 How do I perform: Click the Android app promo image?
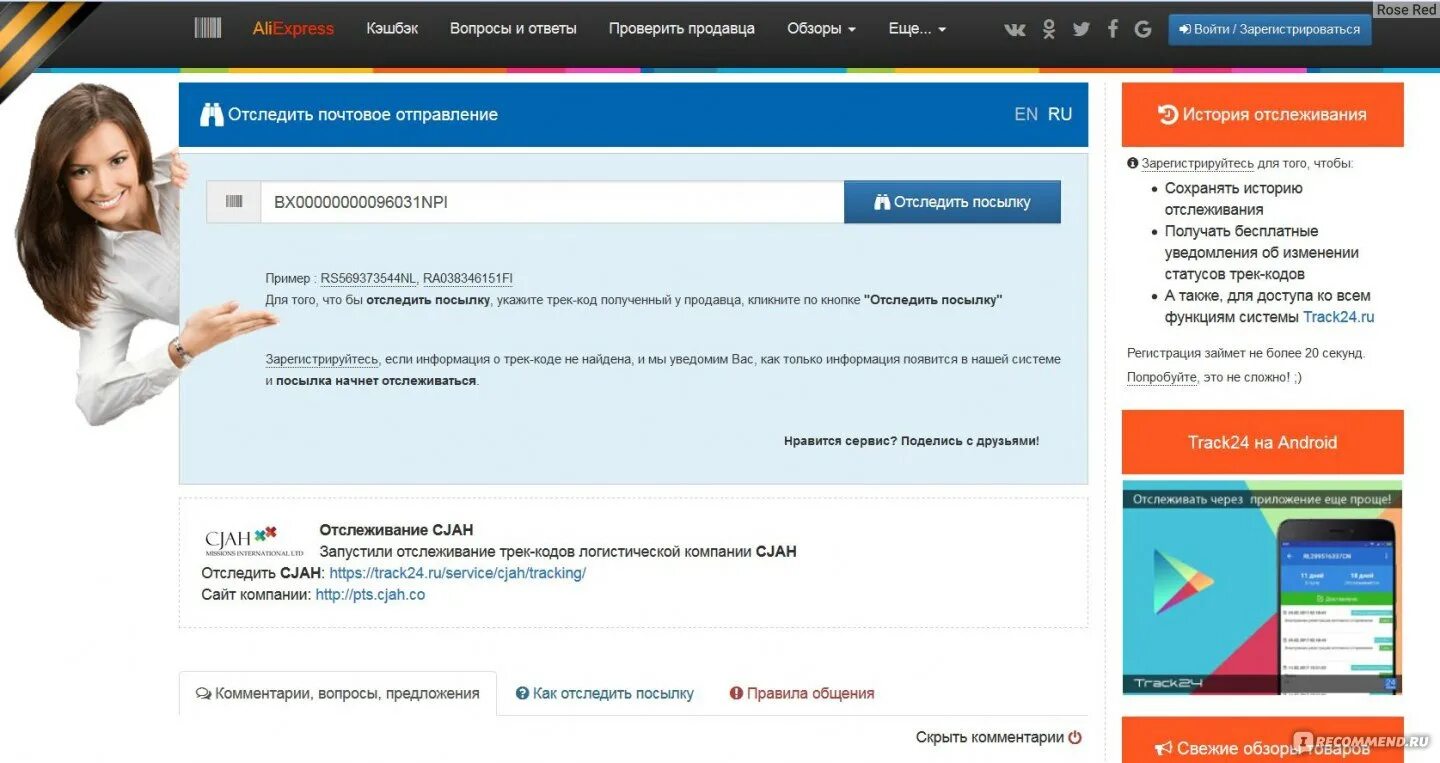1263,588
